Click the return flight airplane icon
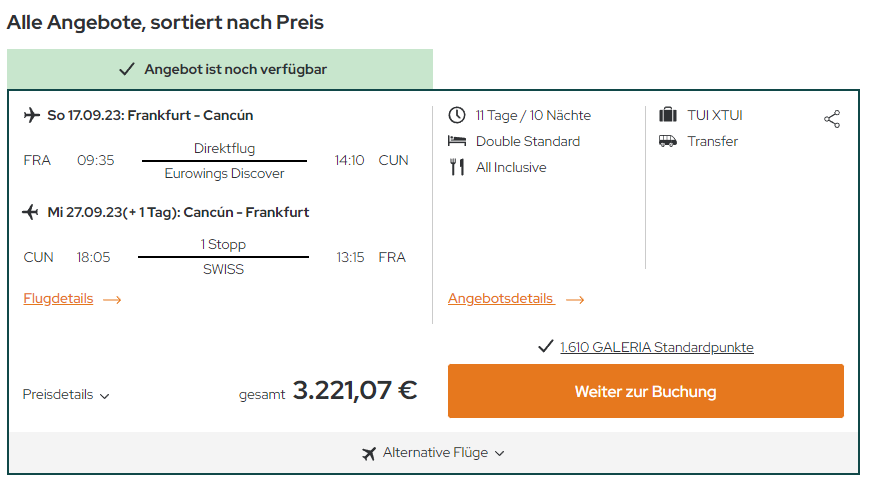Viewport: 893px width, 490px height. [x=30, y=212]
